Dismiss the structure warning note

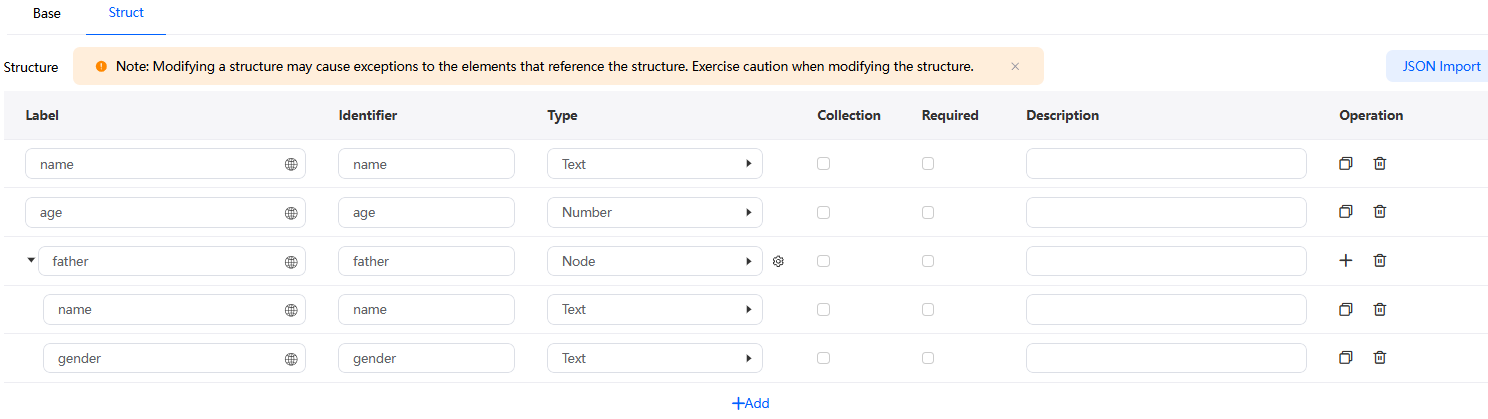(x=1015, y=66)
